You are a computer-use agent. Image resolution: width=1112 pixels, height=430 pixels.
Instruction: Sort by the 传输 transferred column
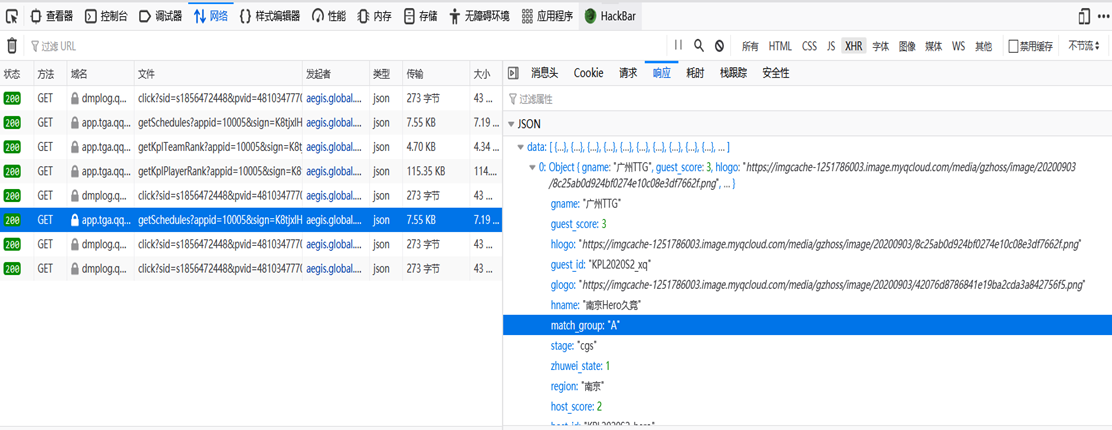(x=435, y=73)
